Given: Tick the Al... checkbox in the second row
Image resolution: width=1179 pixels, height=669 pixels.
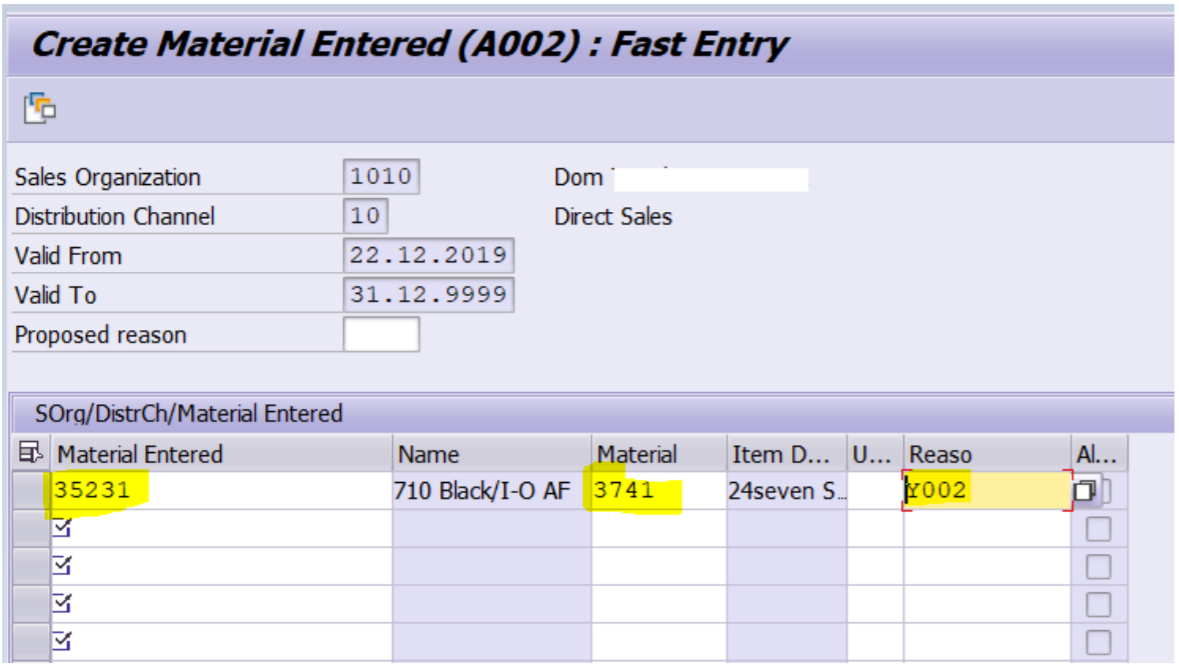Looking at the screenshot, I should [1098, 529].
